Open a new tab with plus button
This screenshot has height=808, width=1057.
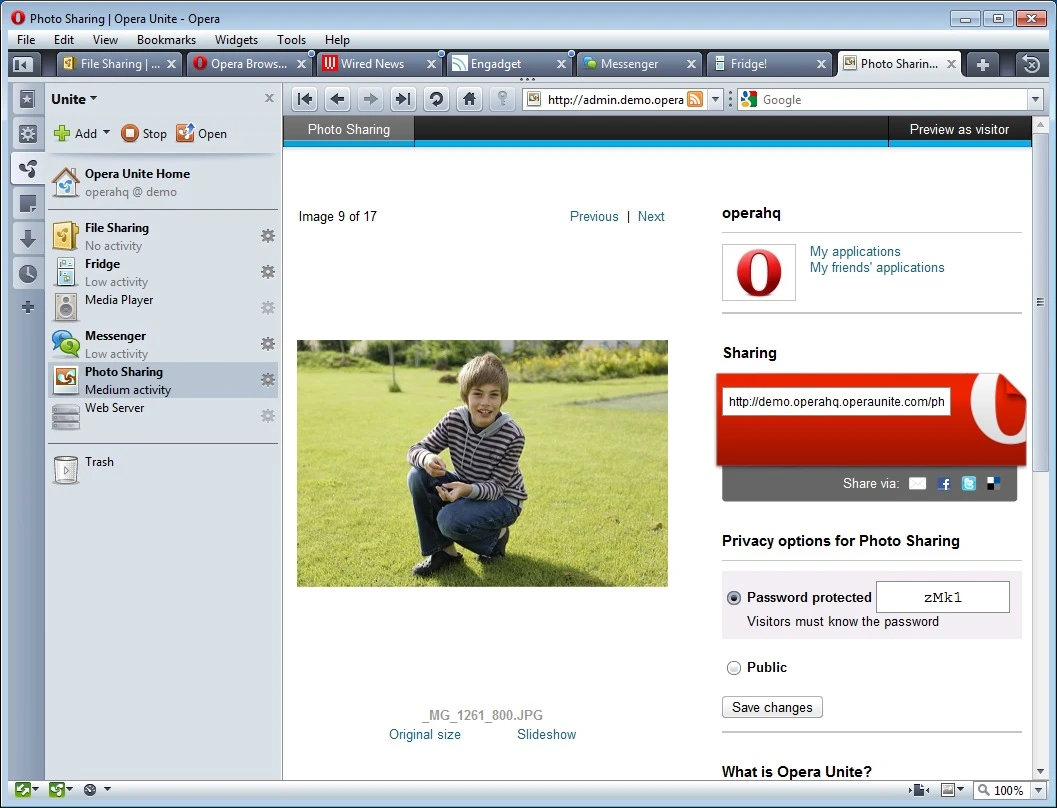pyautogui.click(x=983, y=65)
